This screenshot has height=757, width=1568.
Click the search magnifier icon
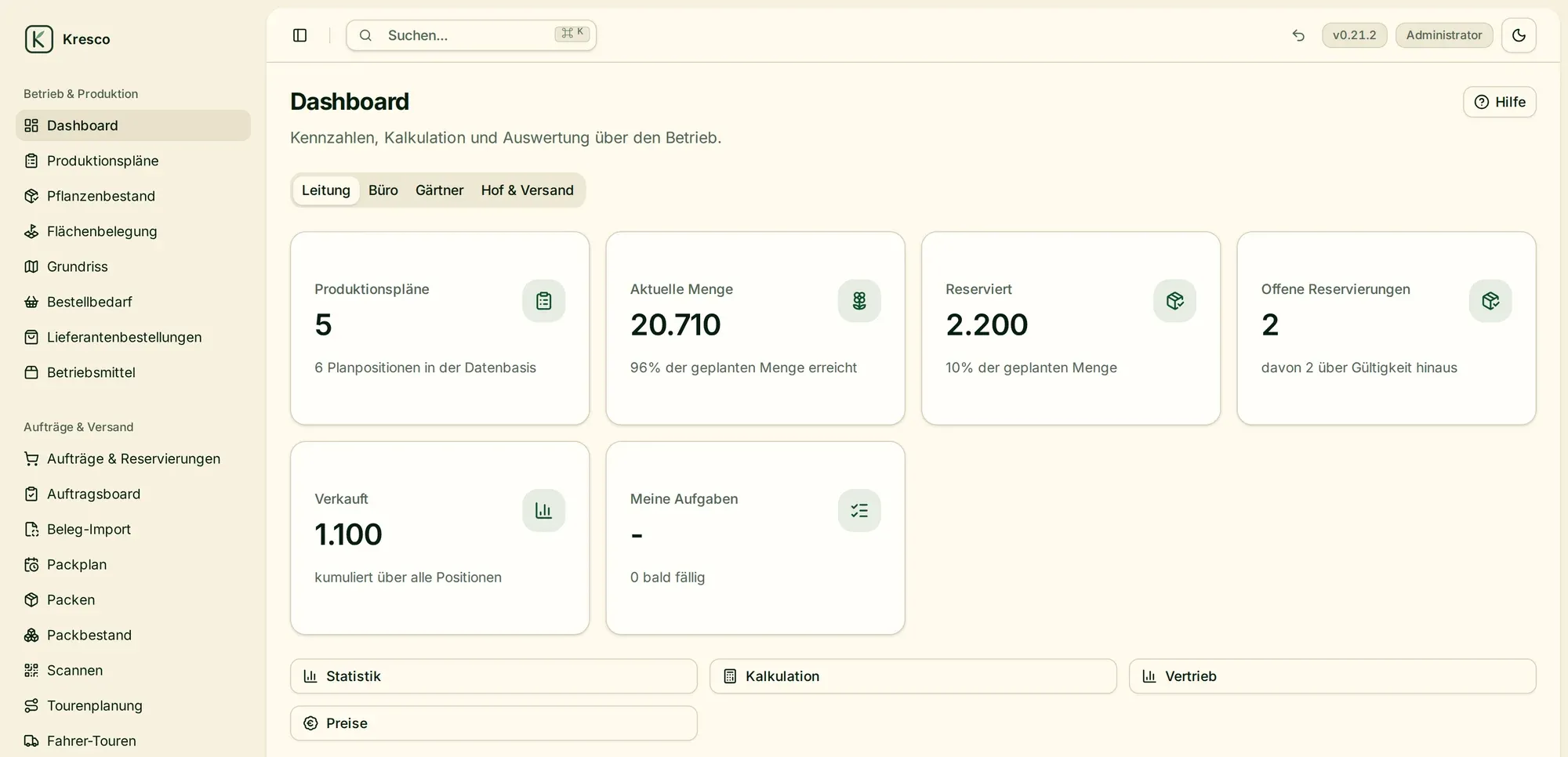coord(365,35)
